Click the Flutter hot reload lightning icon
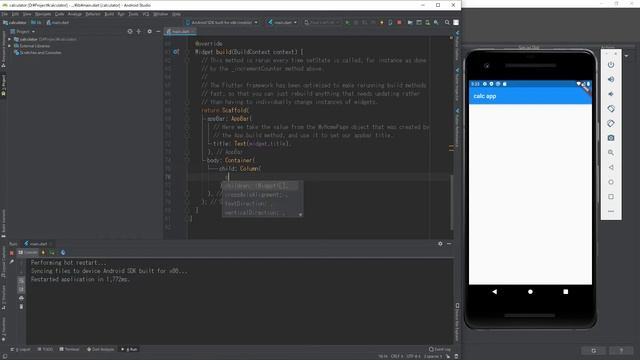 pyautogui.click(x=382, y=22)
